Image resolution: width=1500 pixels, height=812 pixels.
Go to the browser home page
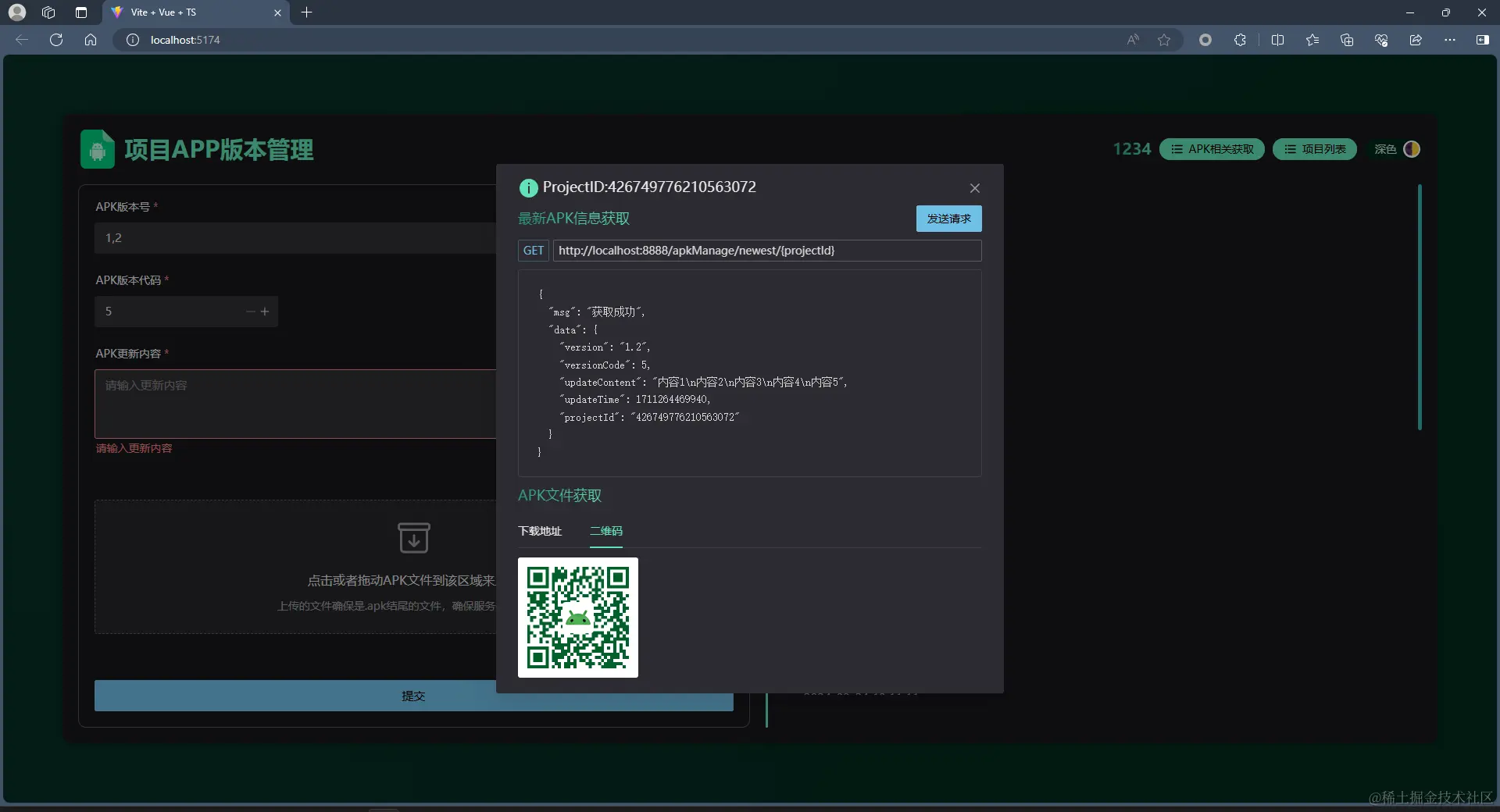click(x=91, y=40)
